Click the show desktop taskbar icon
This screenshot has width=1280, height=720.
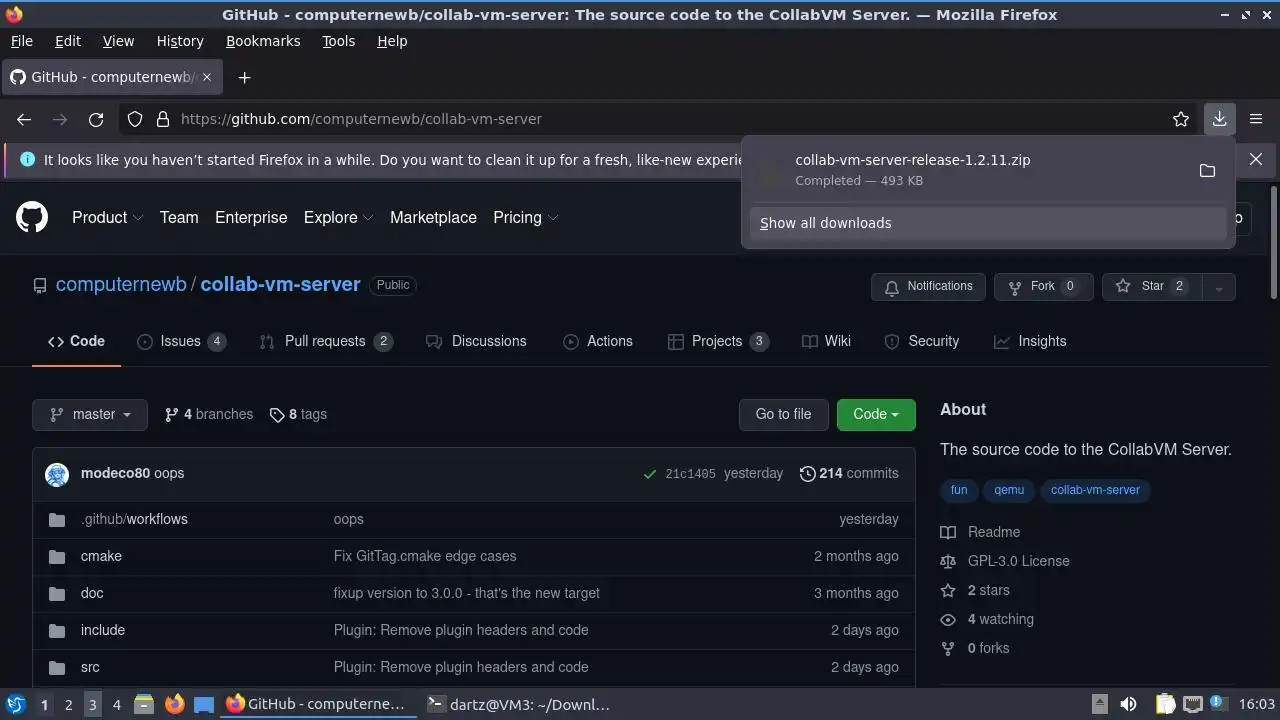[204, 704]
